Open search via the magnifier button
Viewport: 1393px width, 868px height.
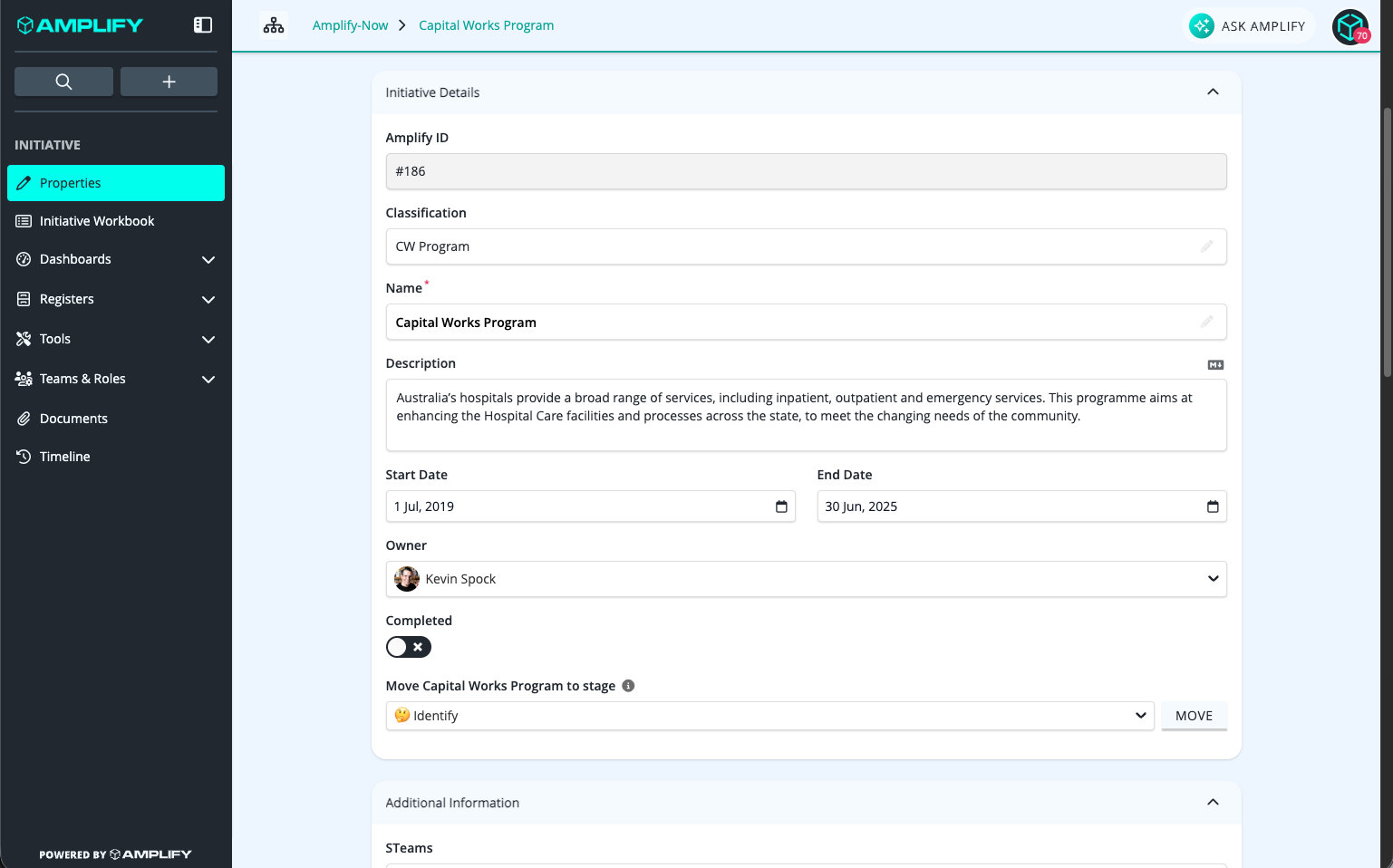63,82
